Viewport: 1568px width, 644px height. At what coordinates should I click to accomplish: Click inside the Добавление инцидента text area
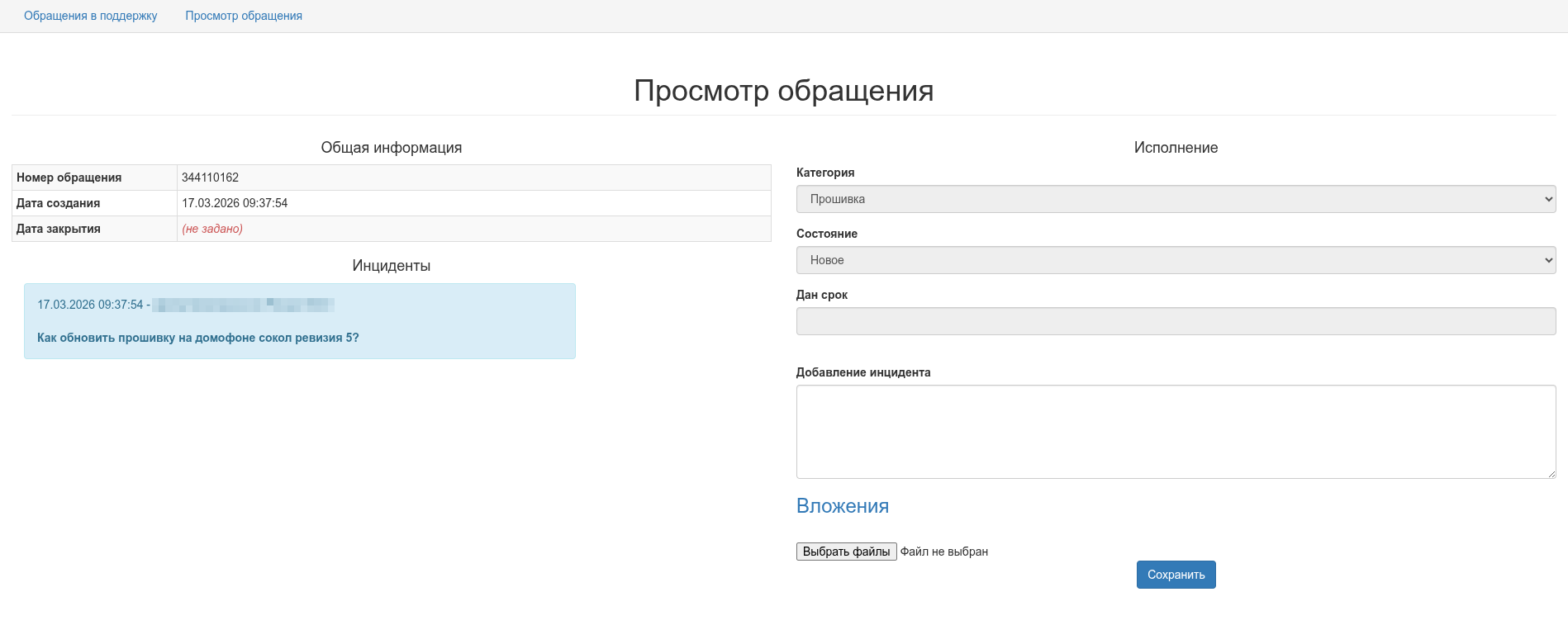(x=1175, y=431)
